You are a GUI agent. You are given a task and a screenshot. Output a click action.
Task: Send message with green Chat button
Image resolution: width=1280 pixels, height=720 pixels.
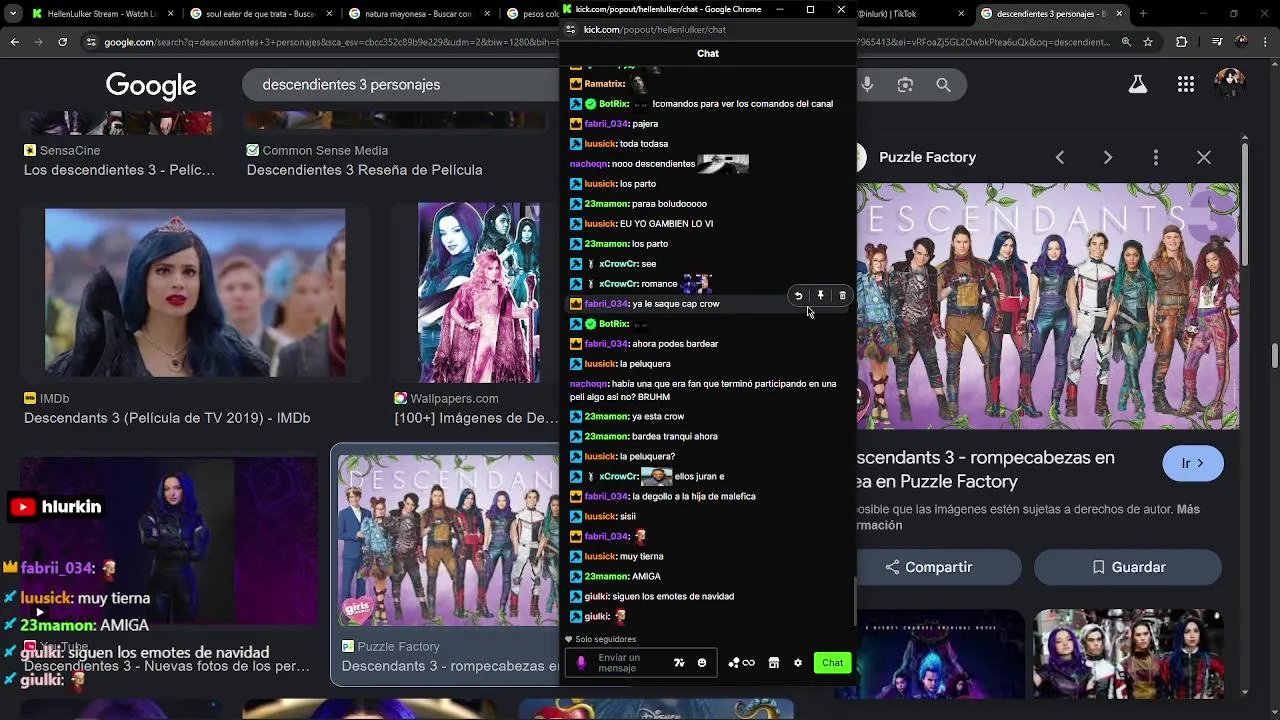[x=833, y=663]
